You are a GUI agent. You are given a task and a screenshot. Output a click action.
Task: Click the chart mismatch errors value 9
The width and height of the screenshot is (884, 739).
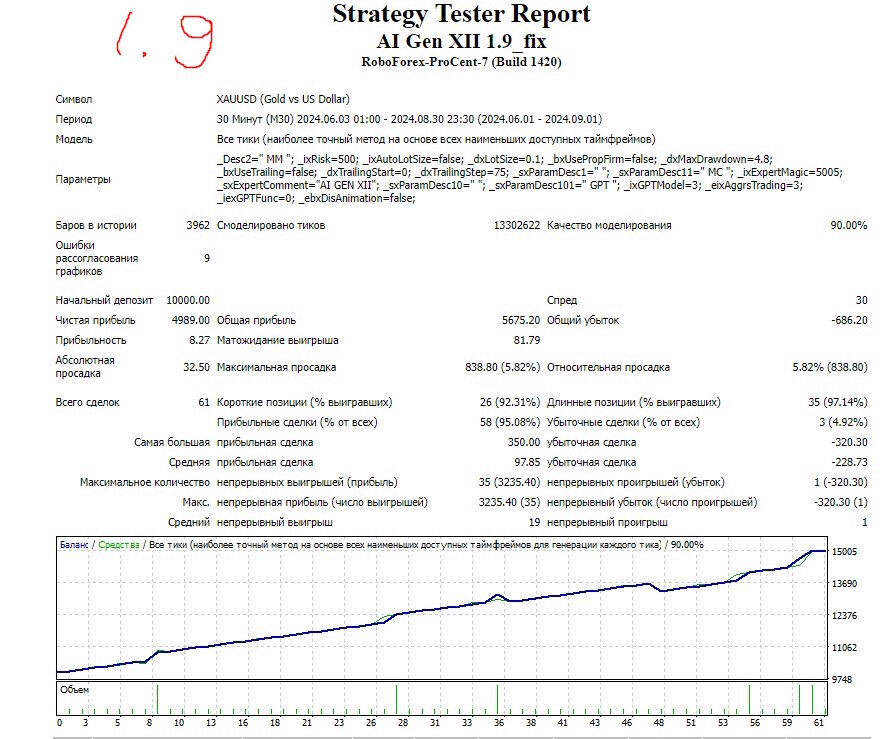tap(207, 258)
